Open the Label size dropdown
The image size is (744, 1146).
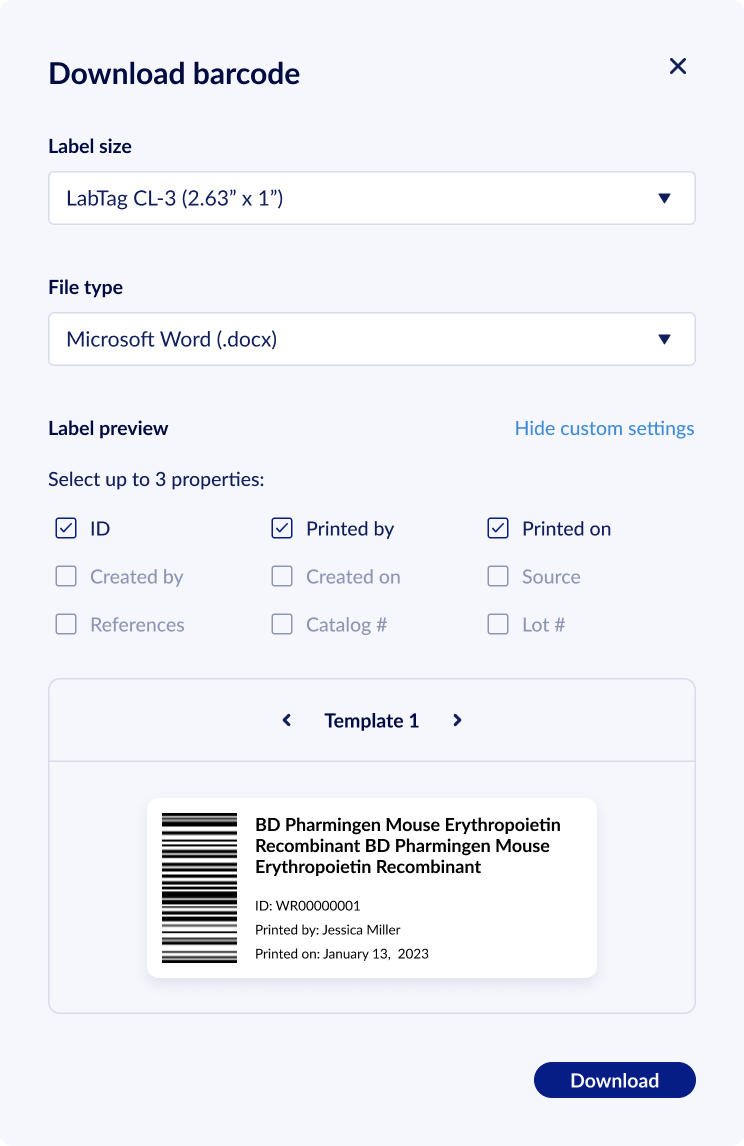tap(371, 198)
